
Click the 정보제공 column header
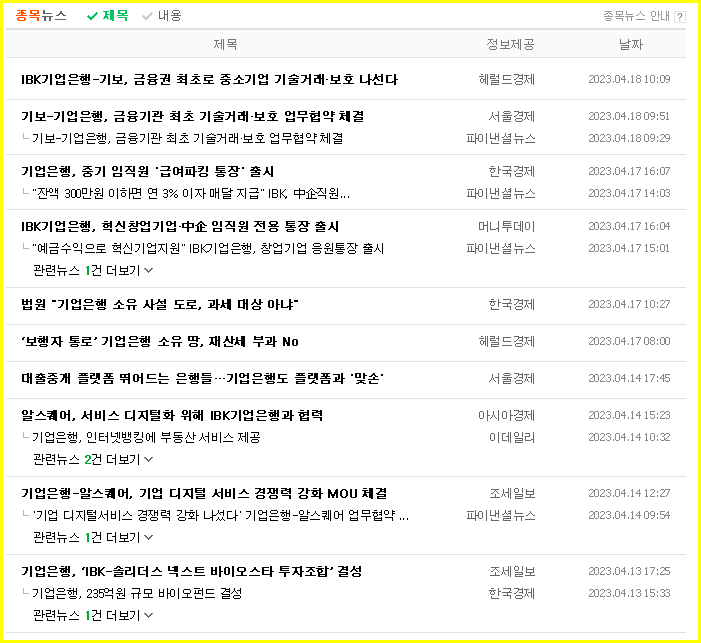click(x=510, y=44)
